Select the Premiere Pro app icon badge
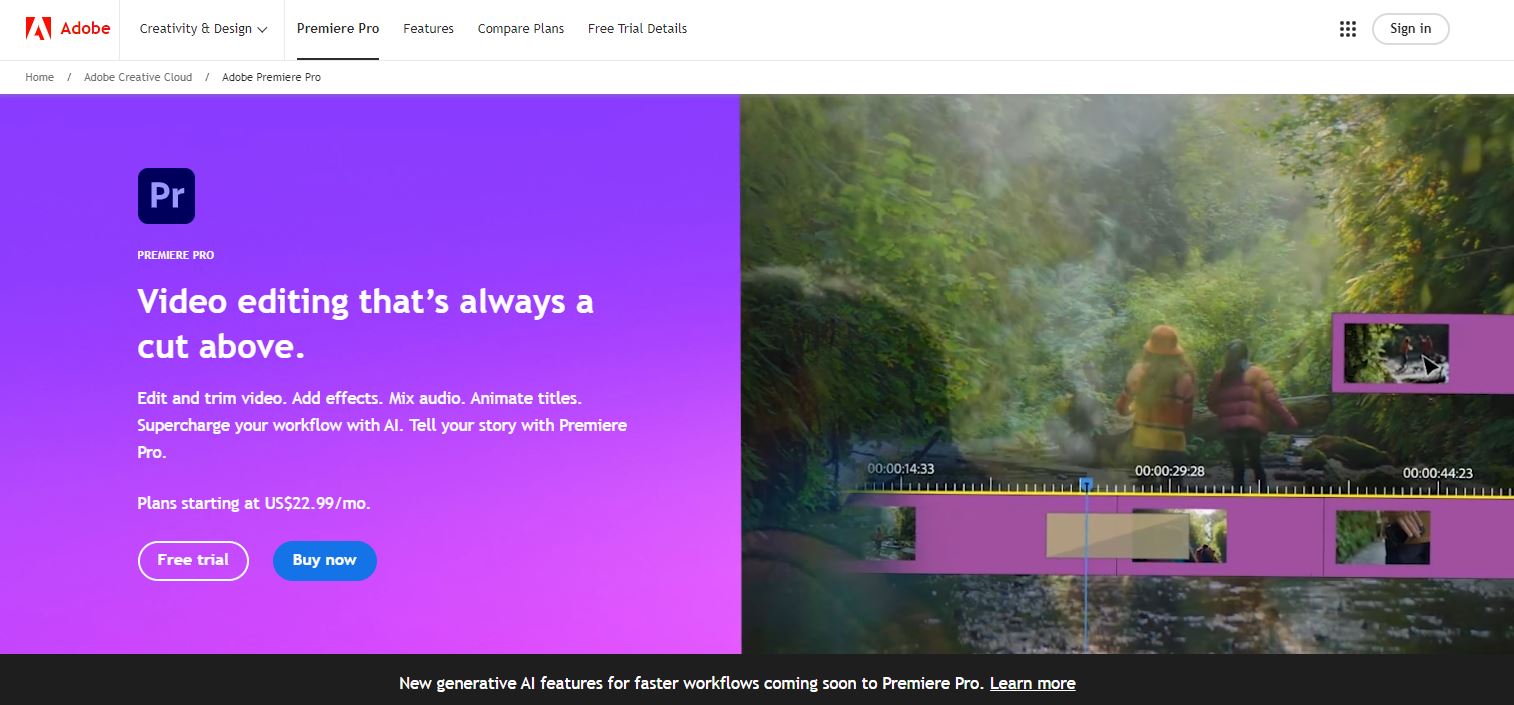Screen dimensions: 1514x705 [x=166, y=196]
